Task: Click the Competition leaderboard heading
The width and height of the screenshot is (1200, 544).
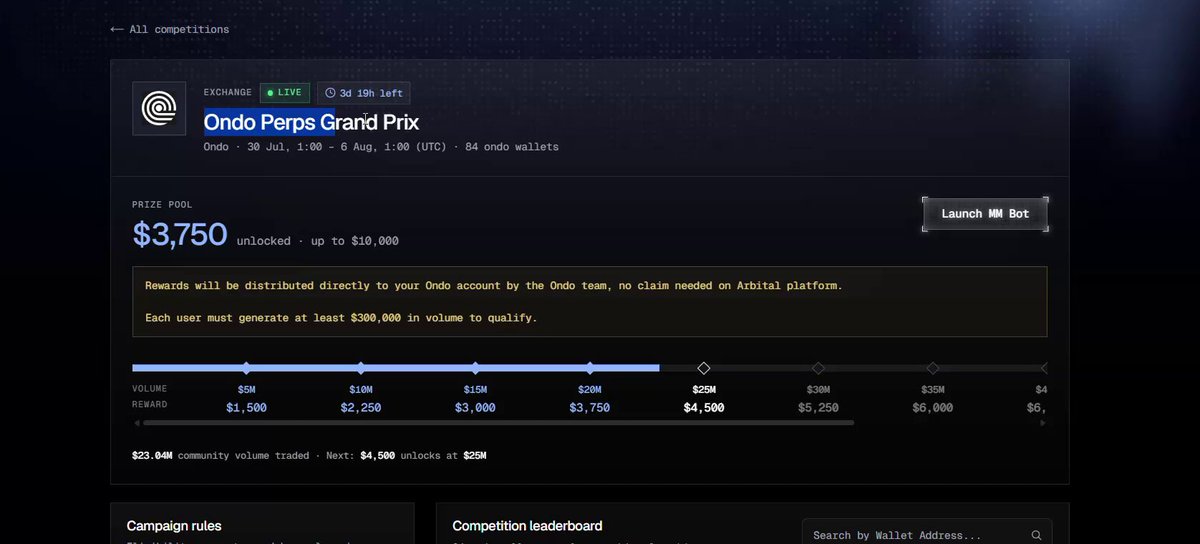Action: [x=527, y=525]
